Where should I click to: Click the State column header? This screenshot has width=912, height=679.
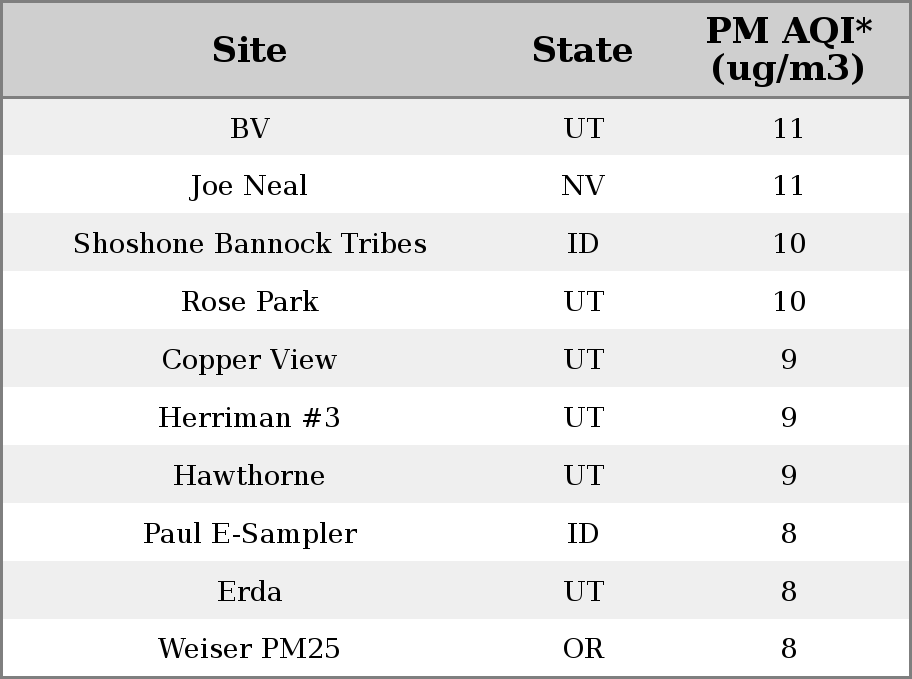[583, 50]
